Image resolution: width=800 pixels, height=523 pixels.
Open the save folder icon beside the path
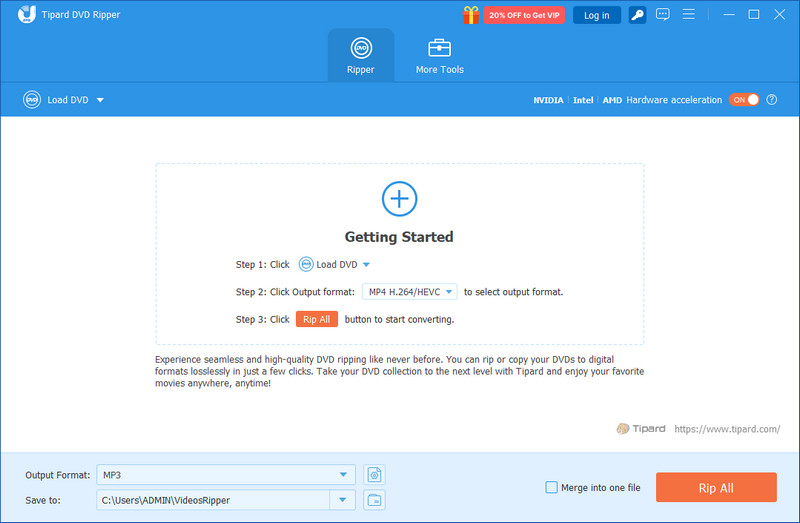375,500
